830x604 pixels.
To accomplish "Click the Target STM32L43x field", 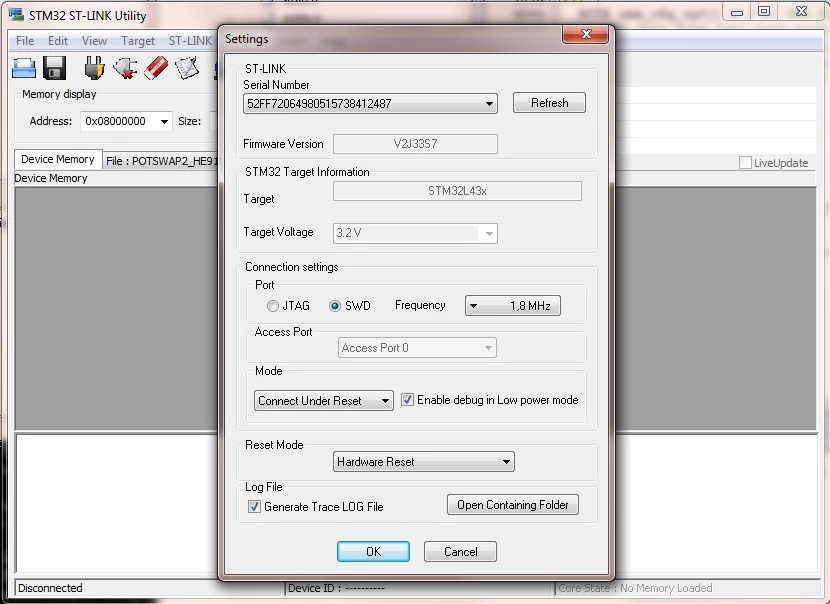I will 457,191.
